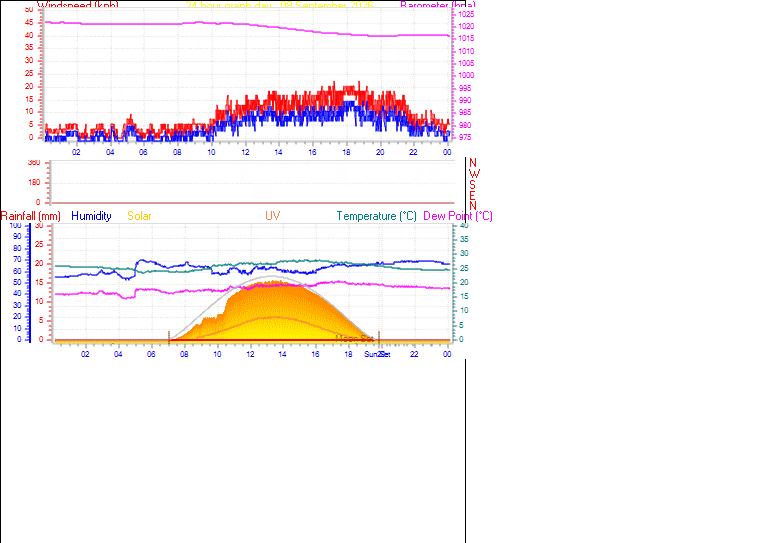Click the 22 hour mark on lower graph
The height and width of the screenshot is (543, 761).
pos(414,354)
